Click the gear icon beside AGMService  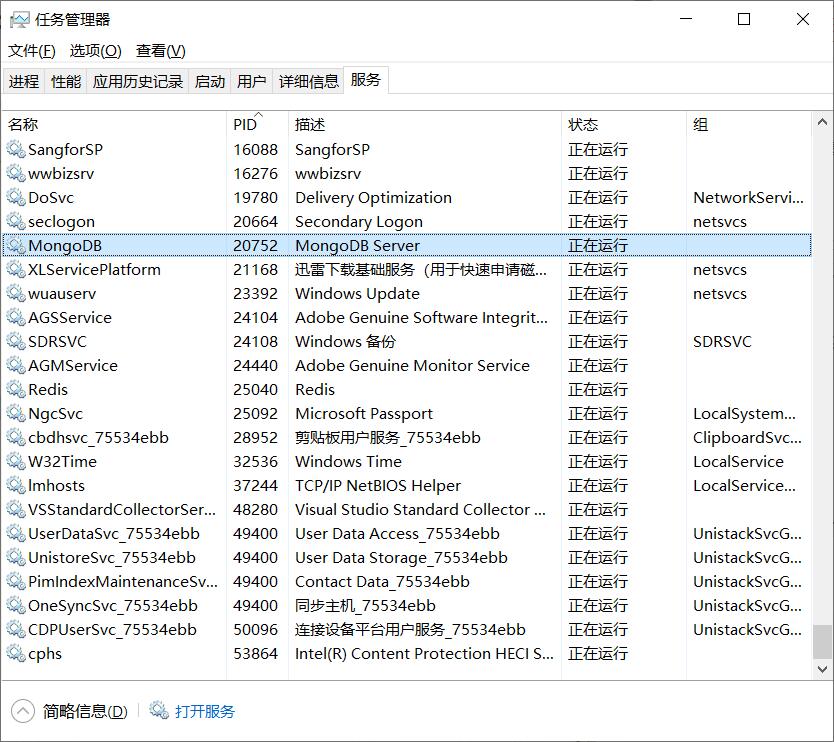click(16, 365)
